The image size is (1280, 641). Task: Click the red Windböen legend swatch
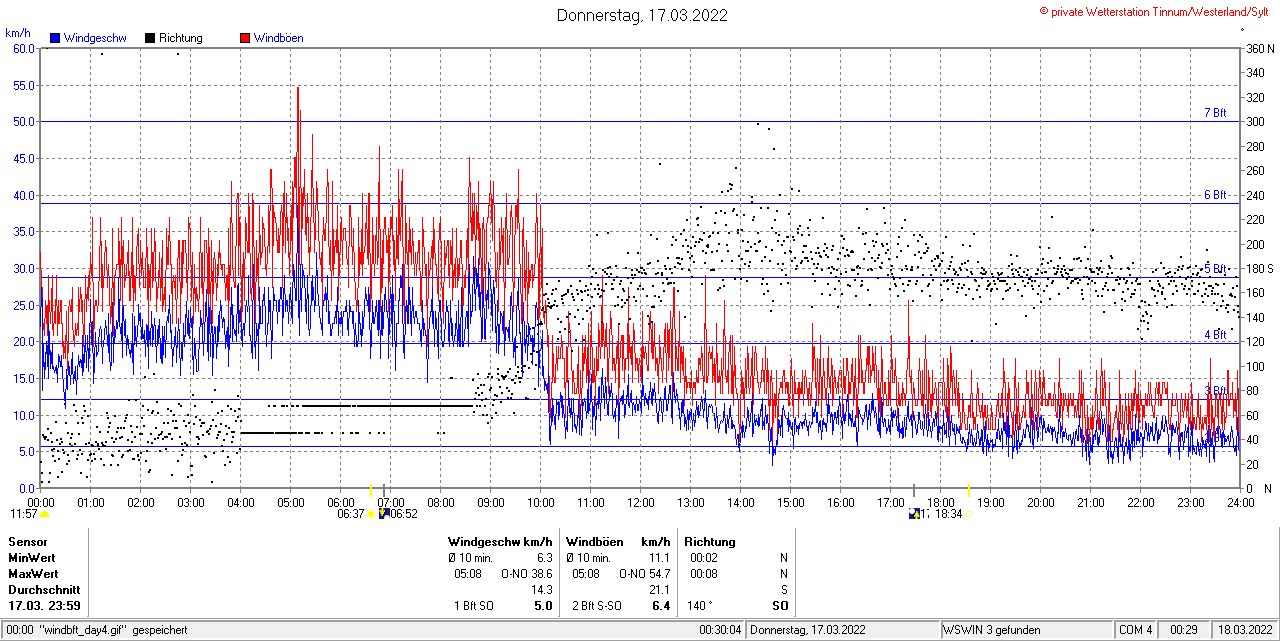point(245,38)
